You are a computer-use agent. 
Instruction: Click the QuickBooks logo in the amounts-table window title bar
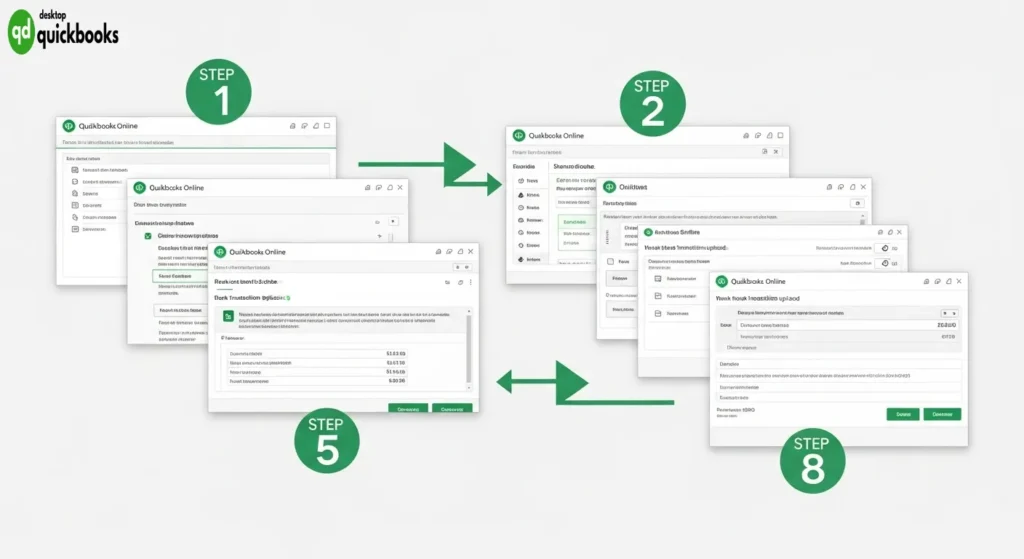coord(220,252)
